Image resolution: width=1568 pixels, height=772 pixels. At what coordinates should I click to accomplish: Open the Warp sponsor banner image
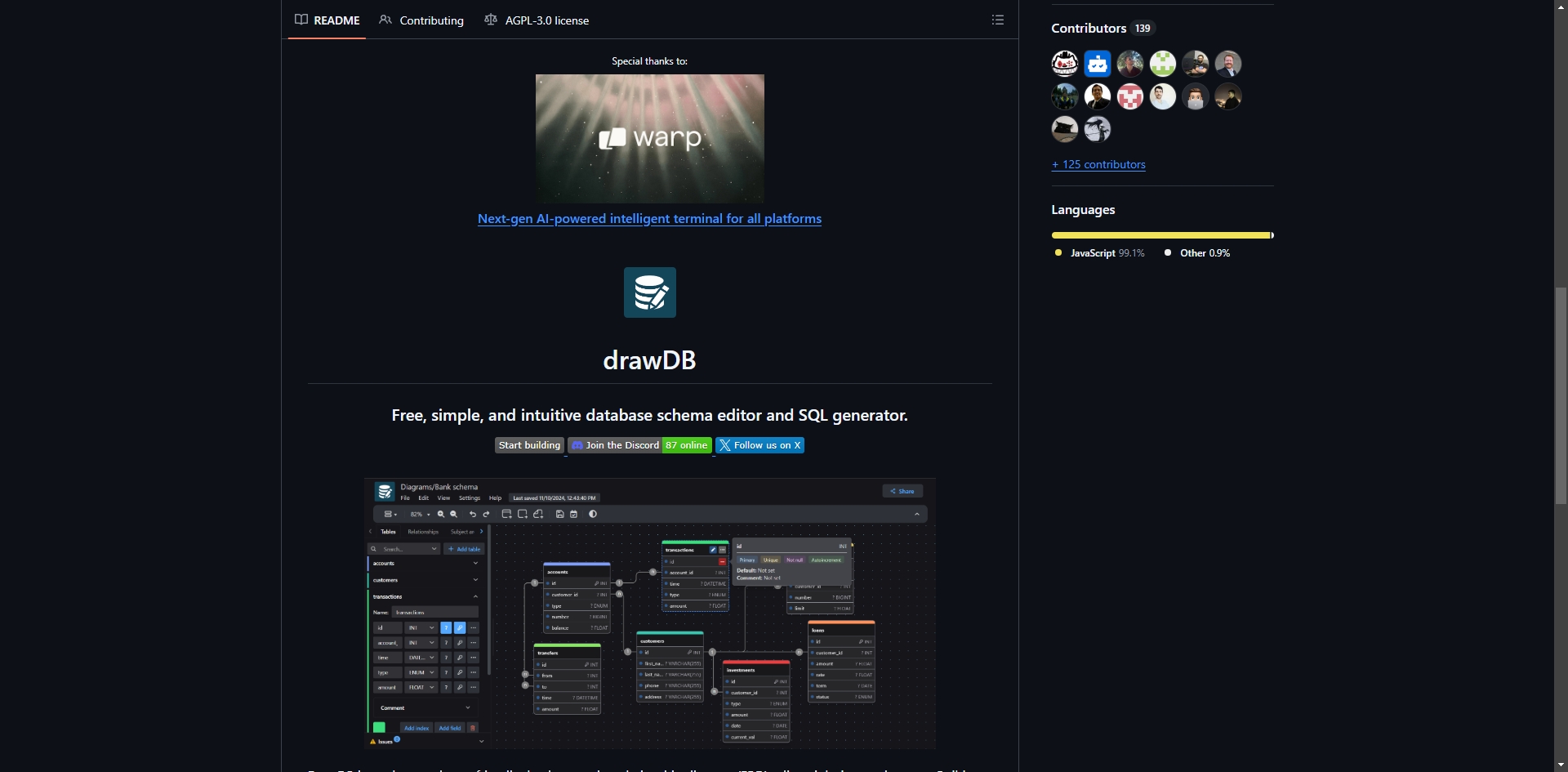(x=650, y=139)
